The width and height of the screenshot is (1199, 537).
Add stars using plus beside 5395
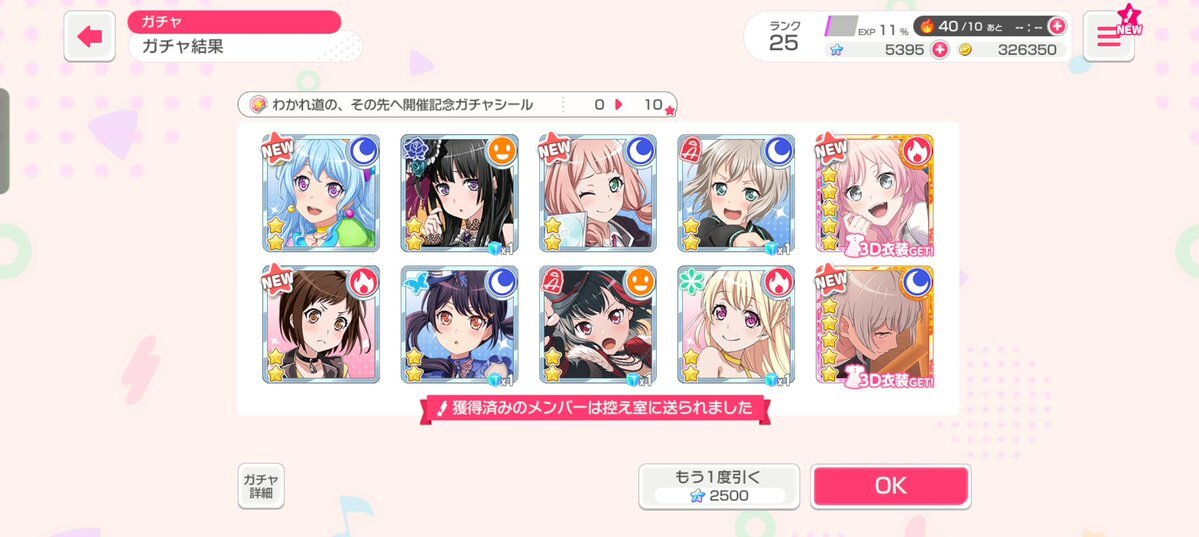pyautogui.click(x=939, y=50)
